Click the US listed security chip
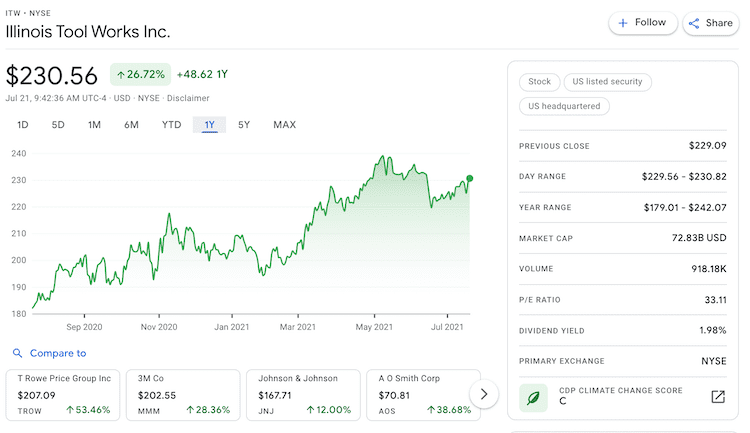The image size is (750, 433). 607,82
